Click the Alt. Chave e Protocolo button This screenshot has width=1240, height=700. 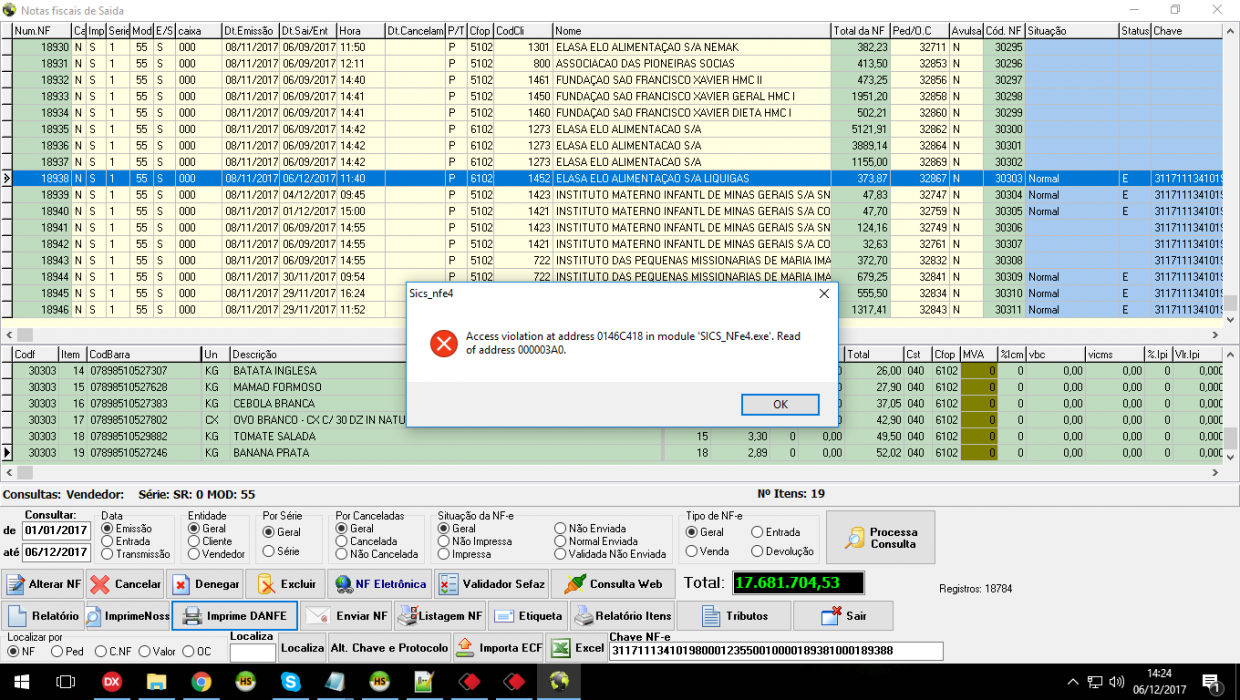pos(390,648)
